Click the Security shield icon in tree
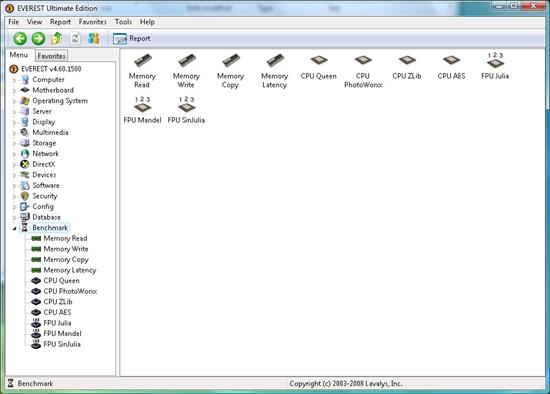 coord(25,196)
